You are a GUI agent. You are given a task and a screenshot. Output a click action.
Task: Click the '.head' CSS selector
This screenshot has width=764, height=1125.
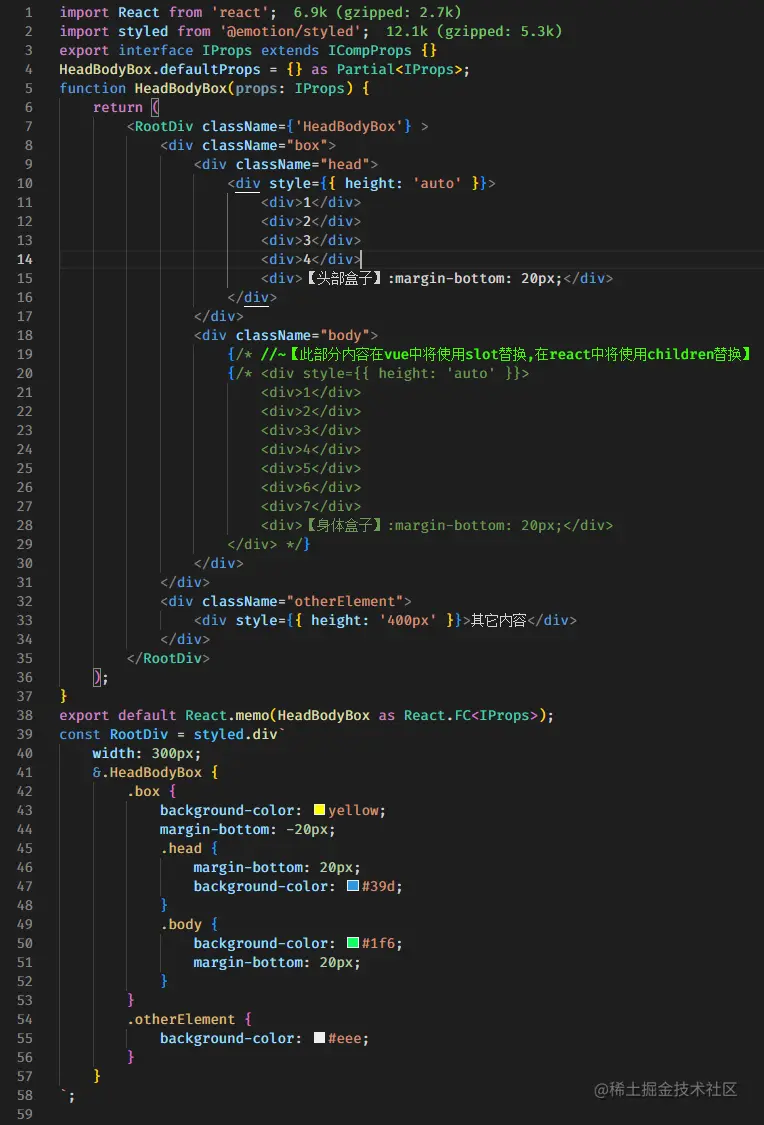click(x=181, y=848)
